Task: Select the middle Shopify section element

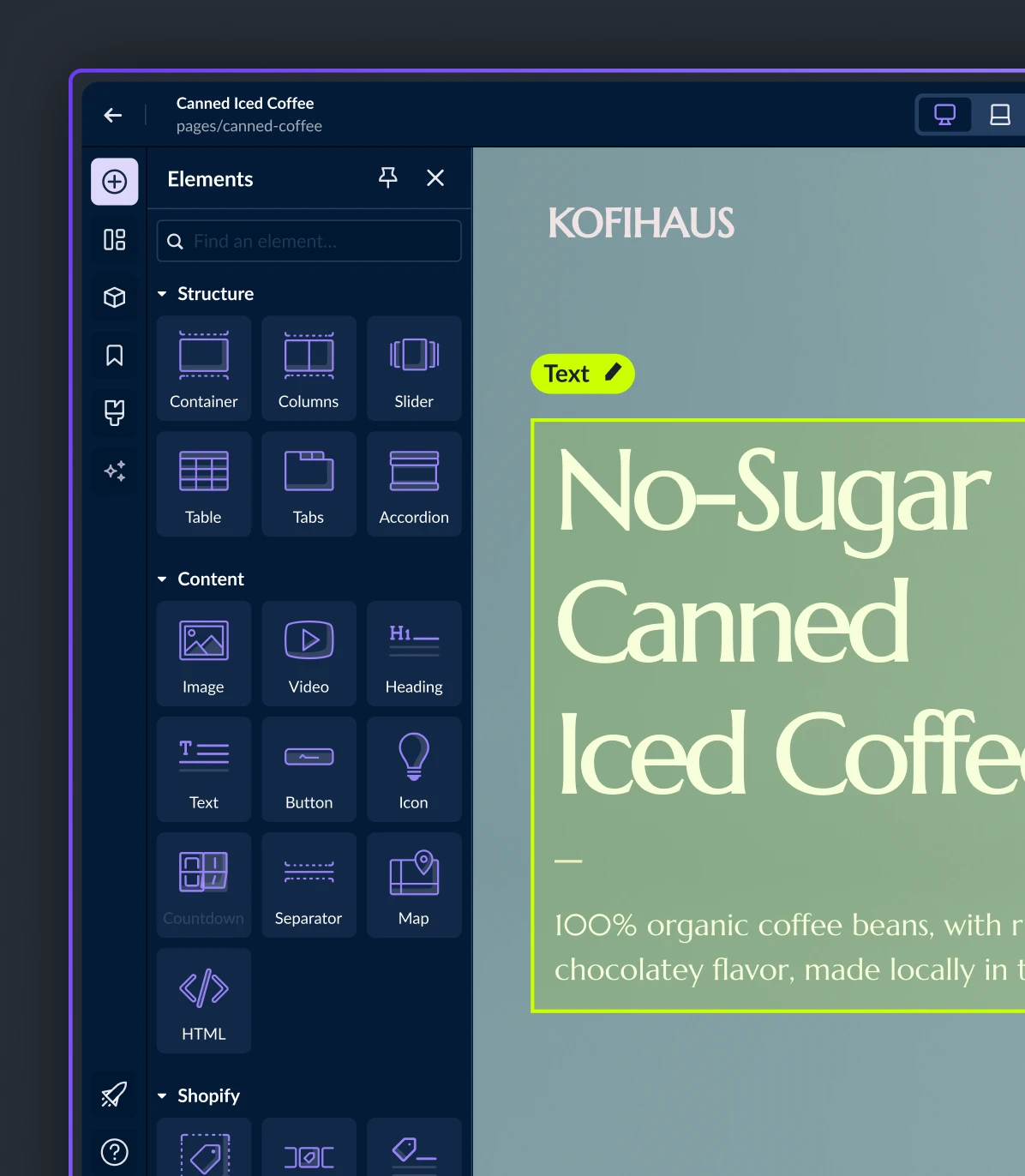Action: coord(309,1148)
